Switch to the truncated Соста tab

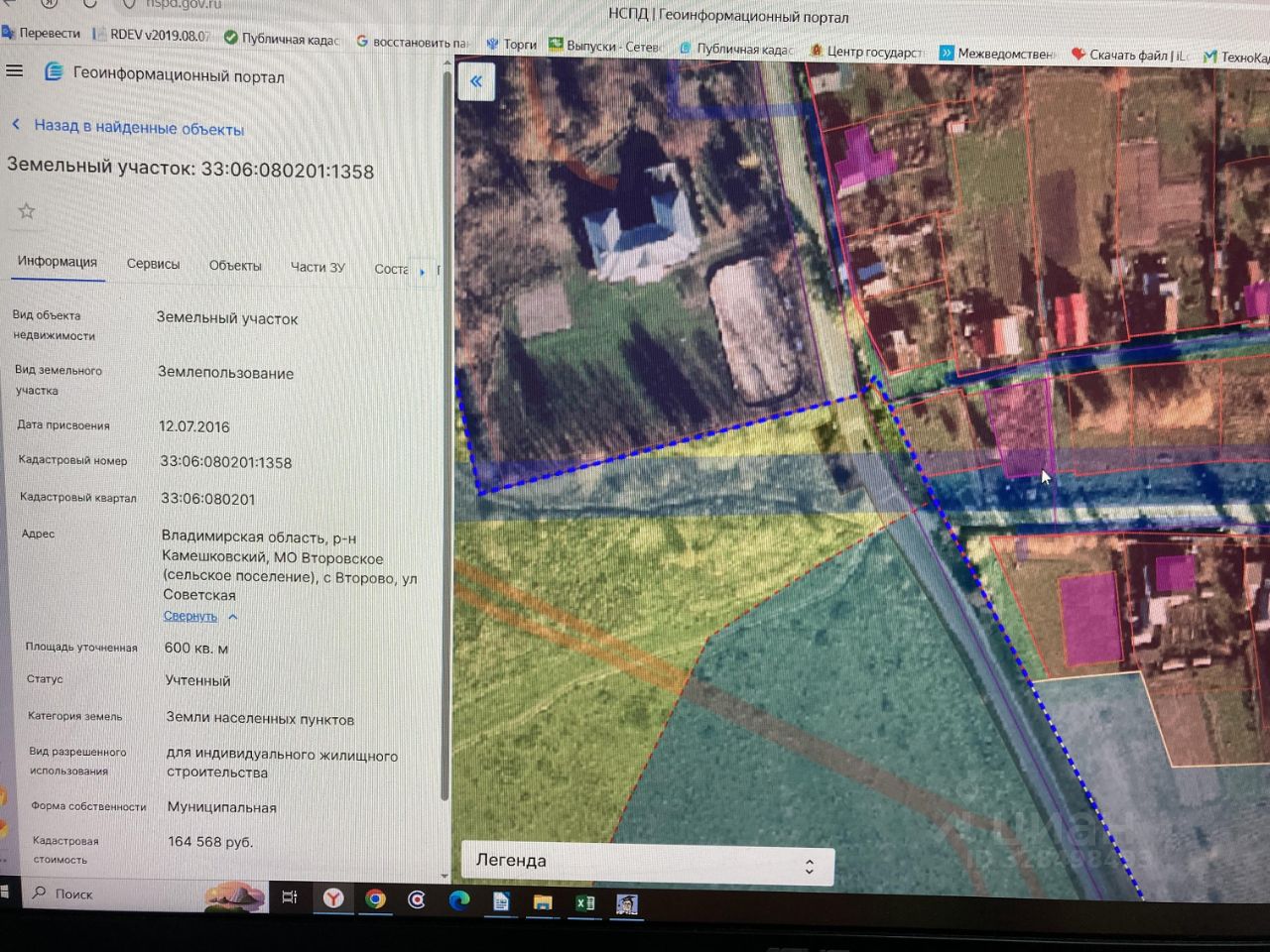tap(391, 269)
